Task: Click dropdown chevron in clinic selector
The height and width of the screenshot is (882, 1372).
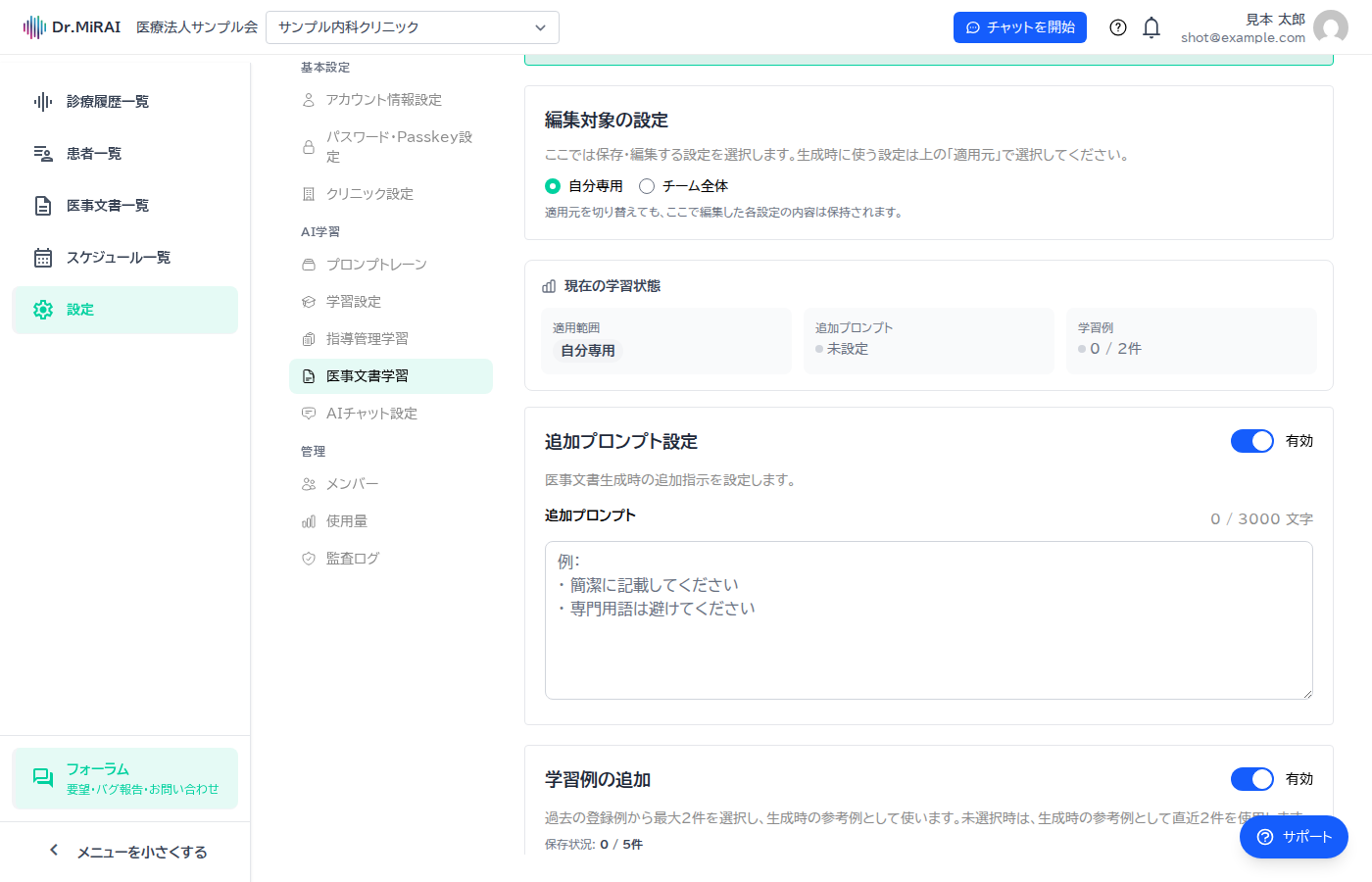Action: click(540, 27)
